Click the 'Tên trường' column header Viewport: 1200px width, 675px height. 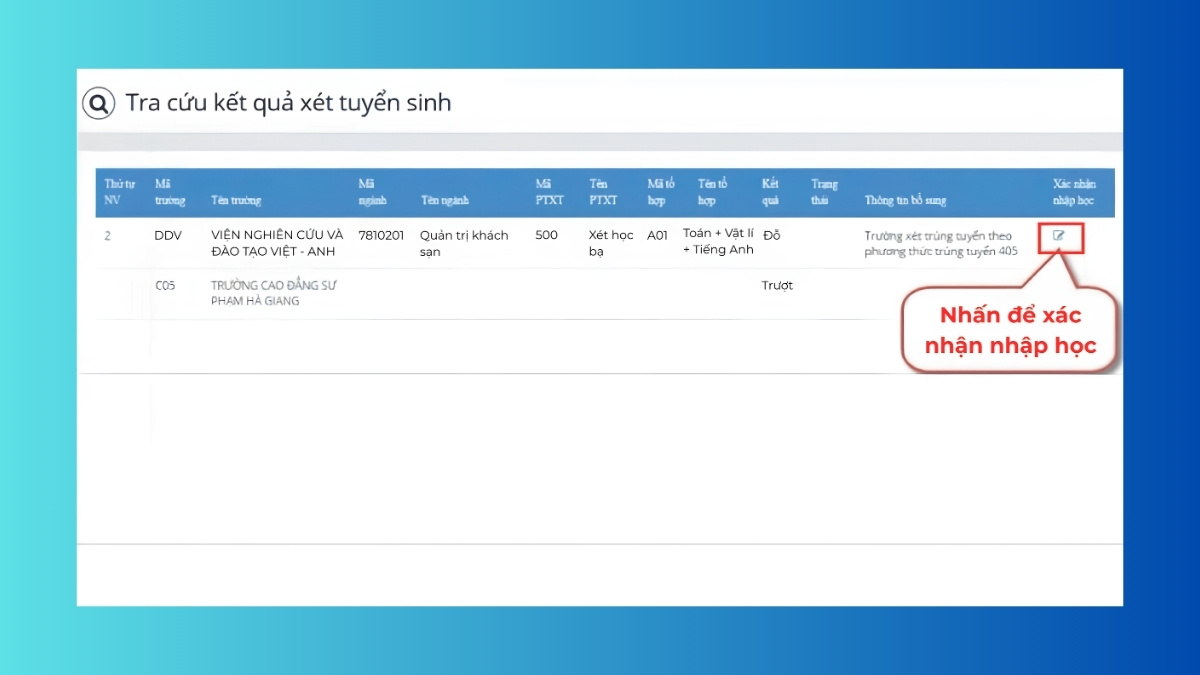[x=236, y=200]
